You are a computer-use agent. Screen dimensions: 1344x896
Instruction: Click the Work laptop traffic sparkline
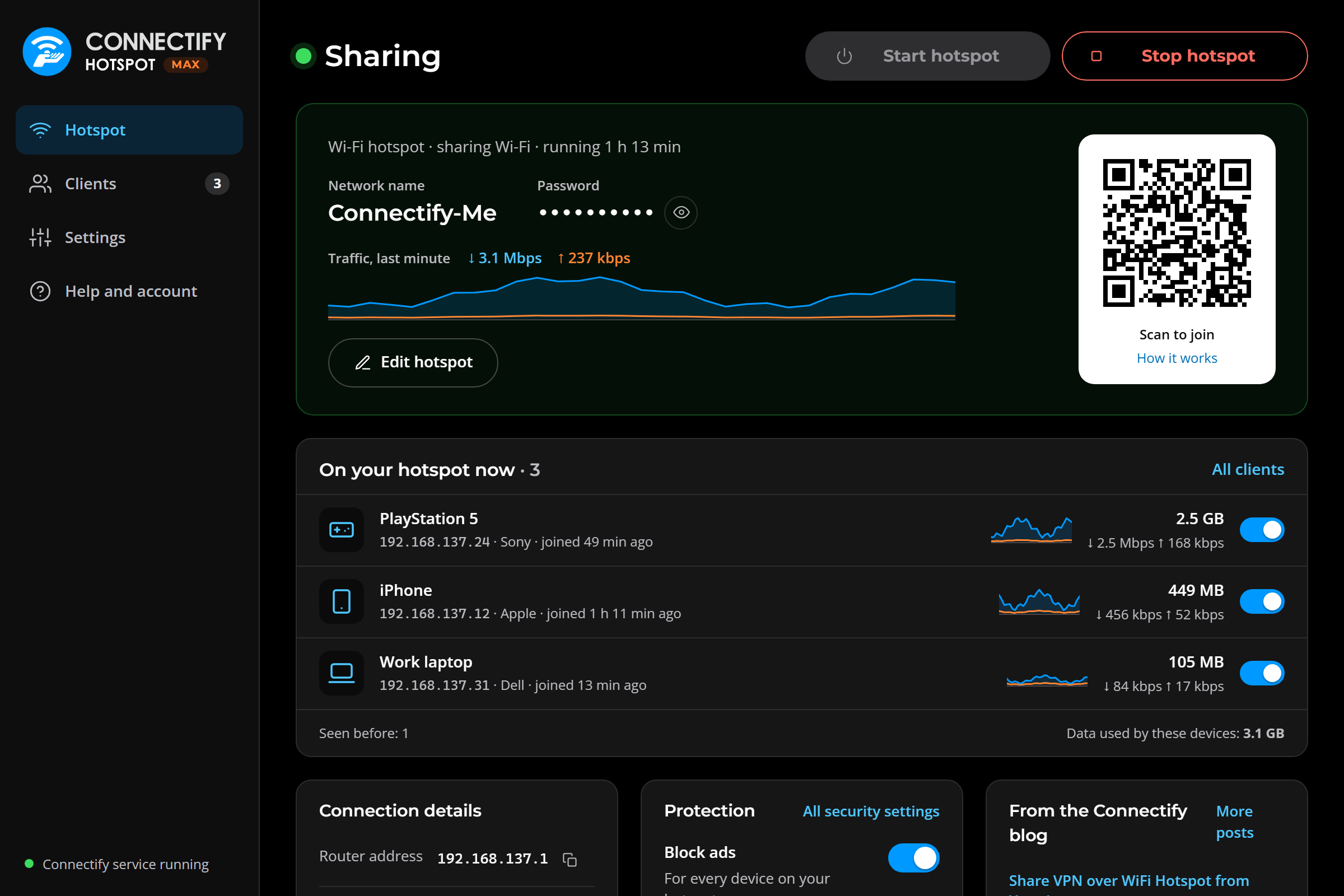[x=1047, y=680]
